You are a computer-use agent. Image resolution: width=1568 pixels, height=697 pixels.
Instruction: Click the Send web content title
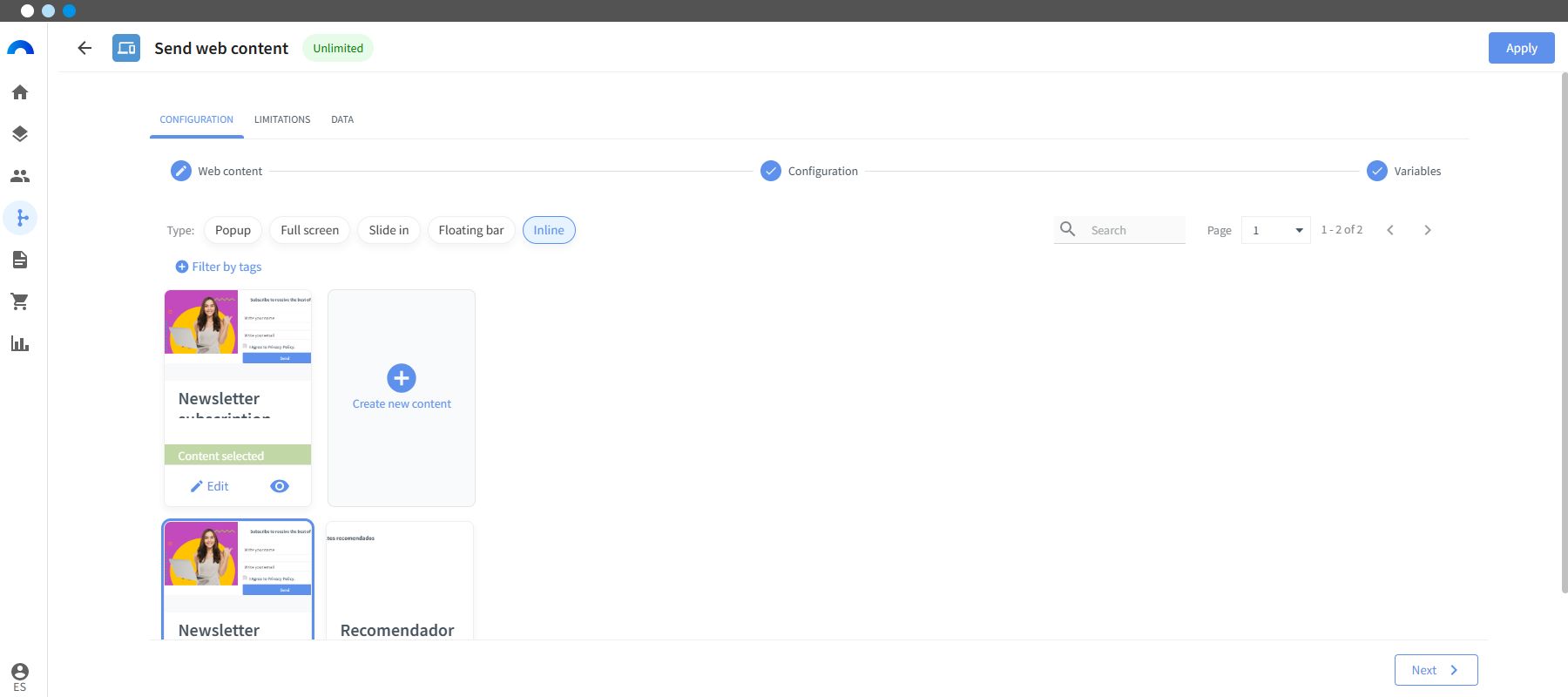tap(221, 48)
